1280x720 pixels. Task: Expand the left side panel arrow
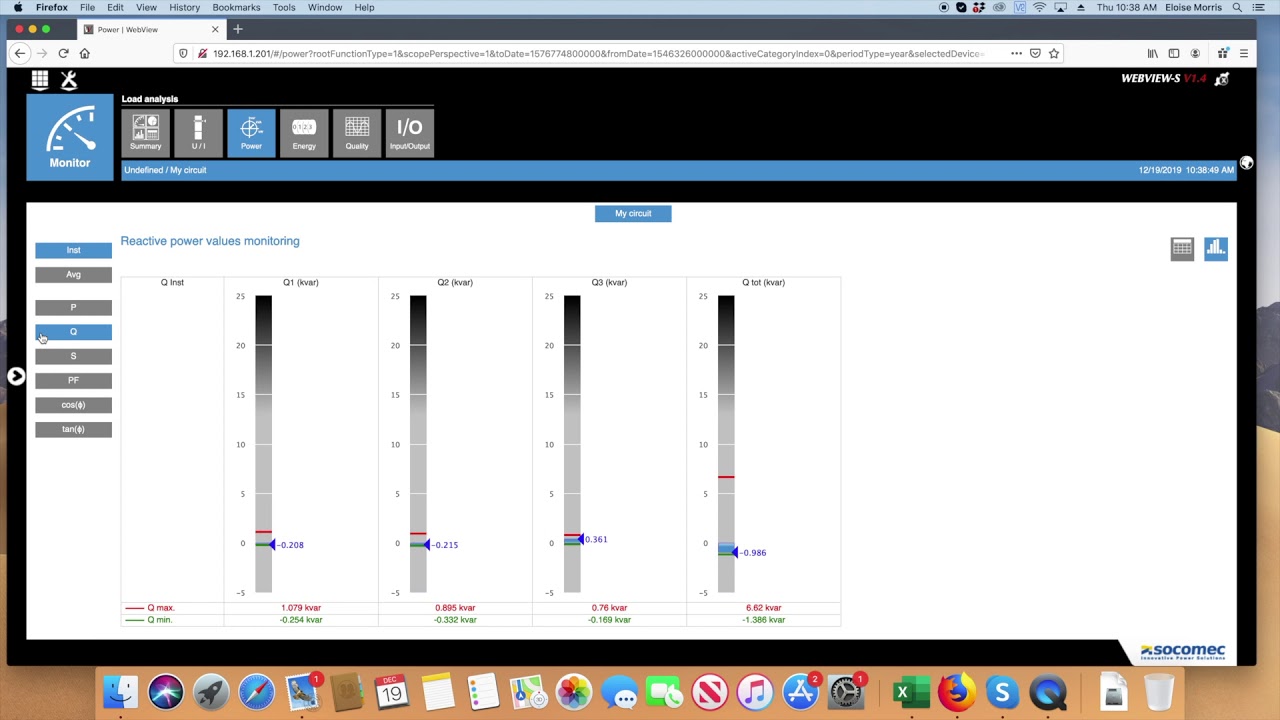coord(16,376)
